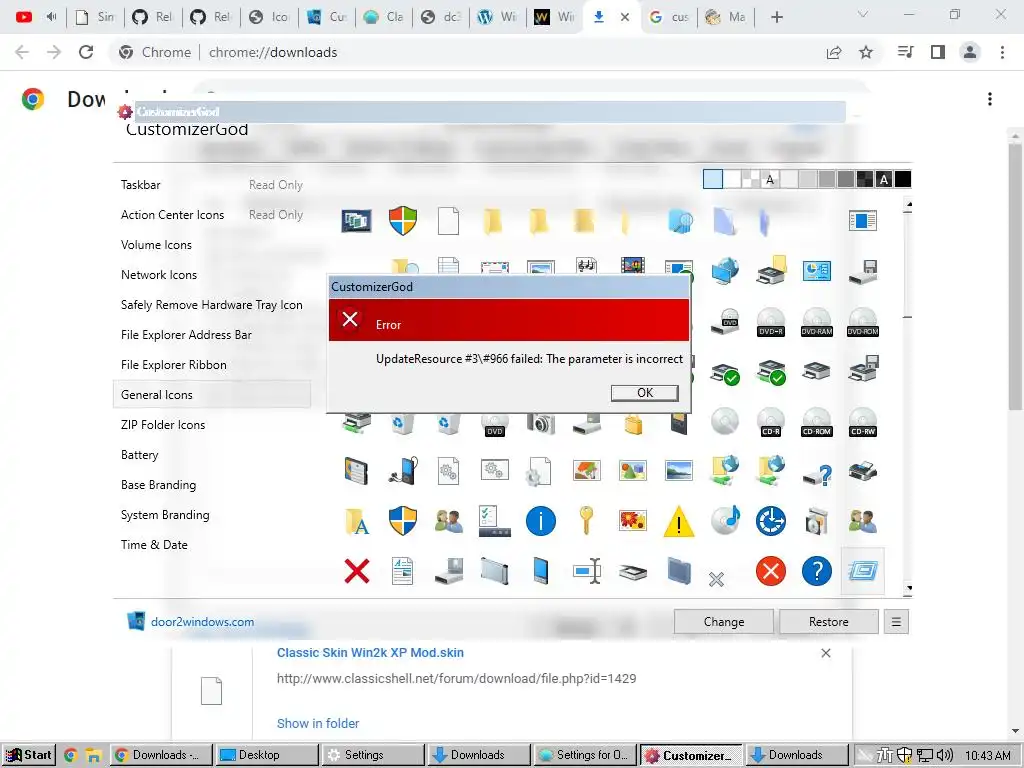
Task: Select the blank document icon
Action: (448, 221)
